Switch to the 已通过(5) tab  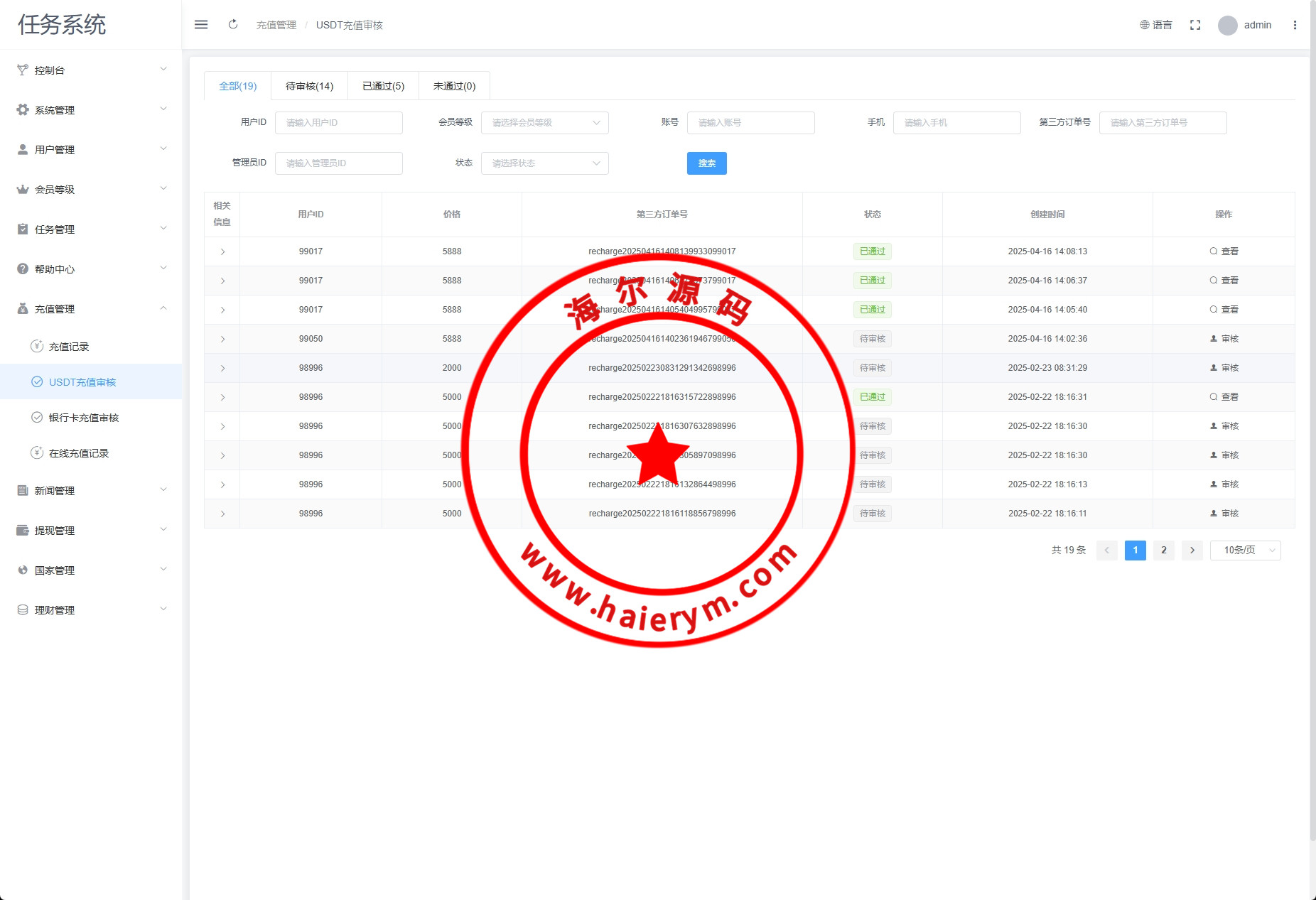pos(383,86)
